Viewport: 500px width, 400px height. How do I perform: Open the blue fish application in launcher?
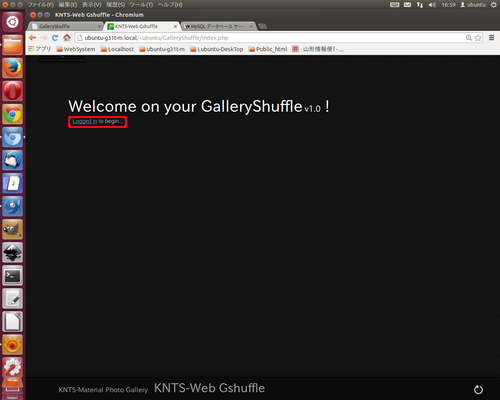tap(13, 206)
